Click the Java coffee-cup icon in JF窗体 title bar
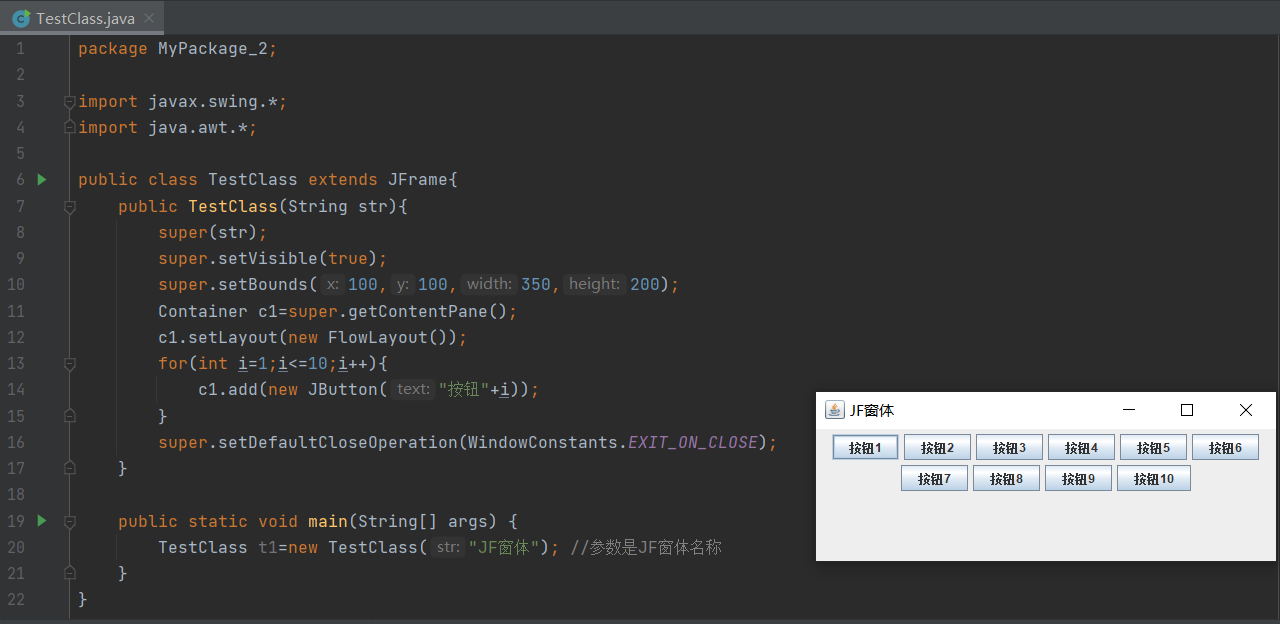 [x=834, y=410]
